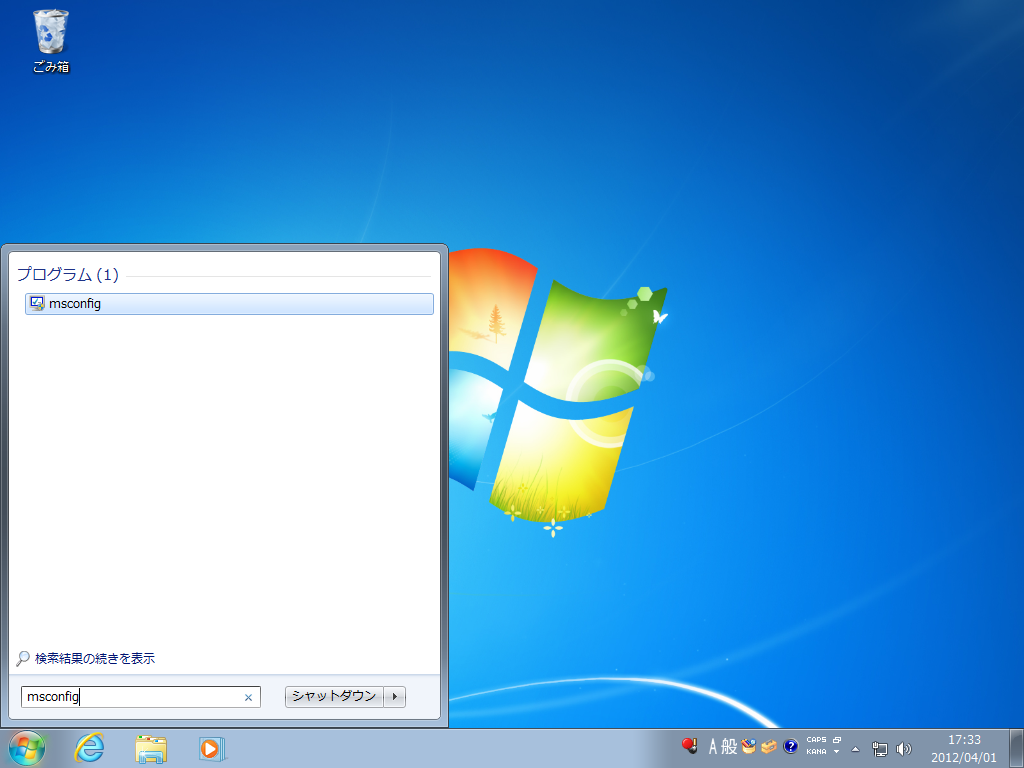Click the Windows Start orb
The image size is (1024, 768).
point(27,748)
